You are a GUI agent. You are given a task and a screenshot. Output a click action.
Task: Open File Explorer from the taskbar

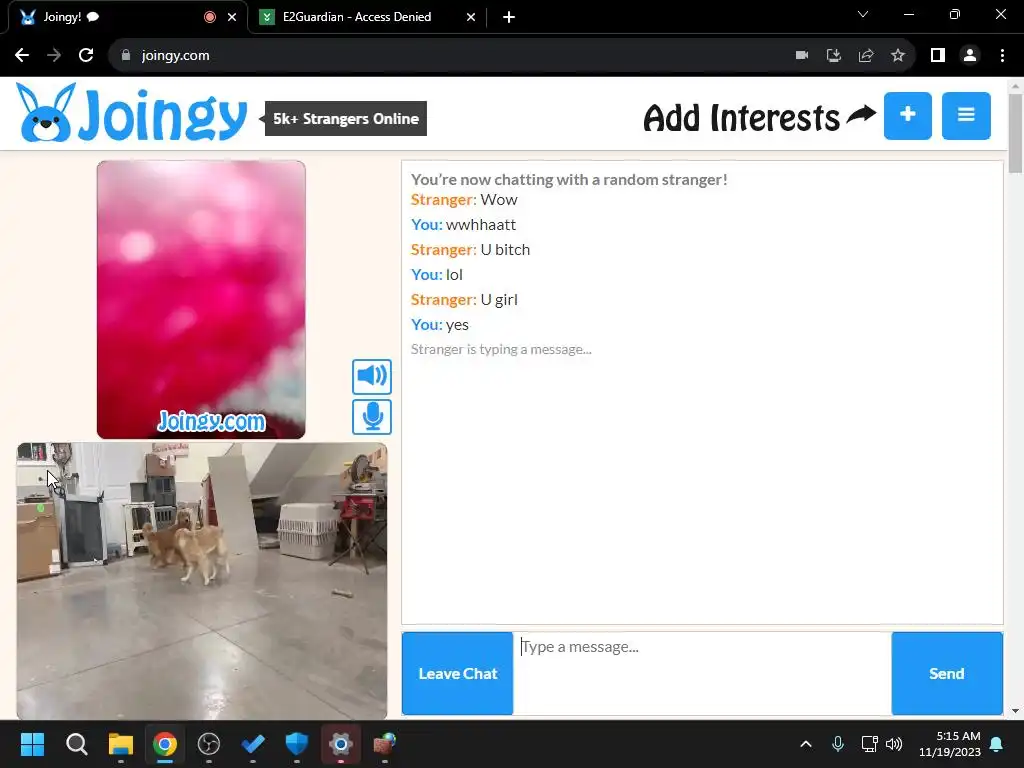121,744
